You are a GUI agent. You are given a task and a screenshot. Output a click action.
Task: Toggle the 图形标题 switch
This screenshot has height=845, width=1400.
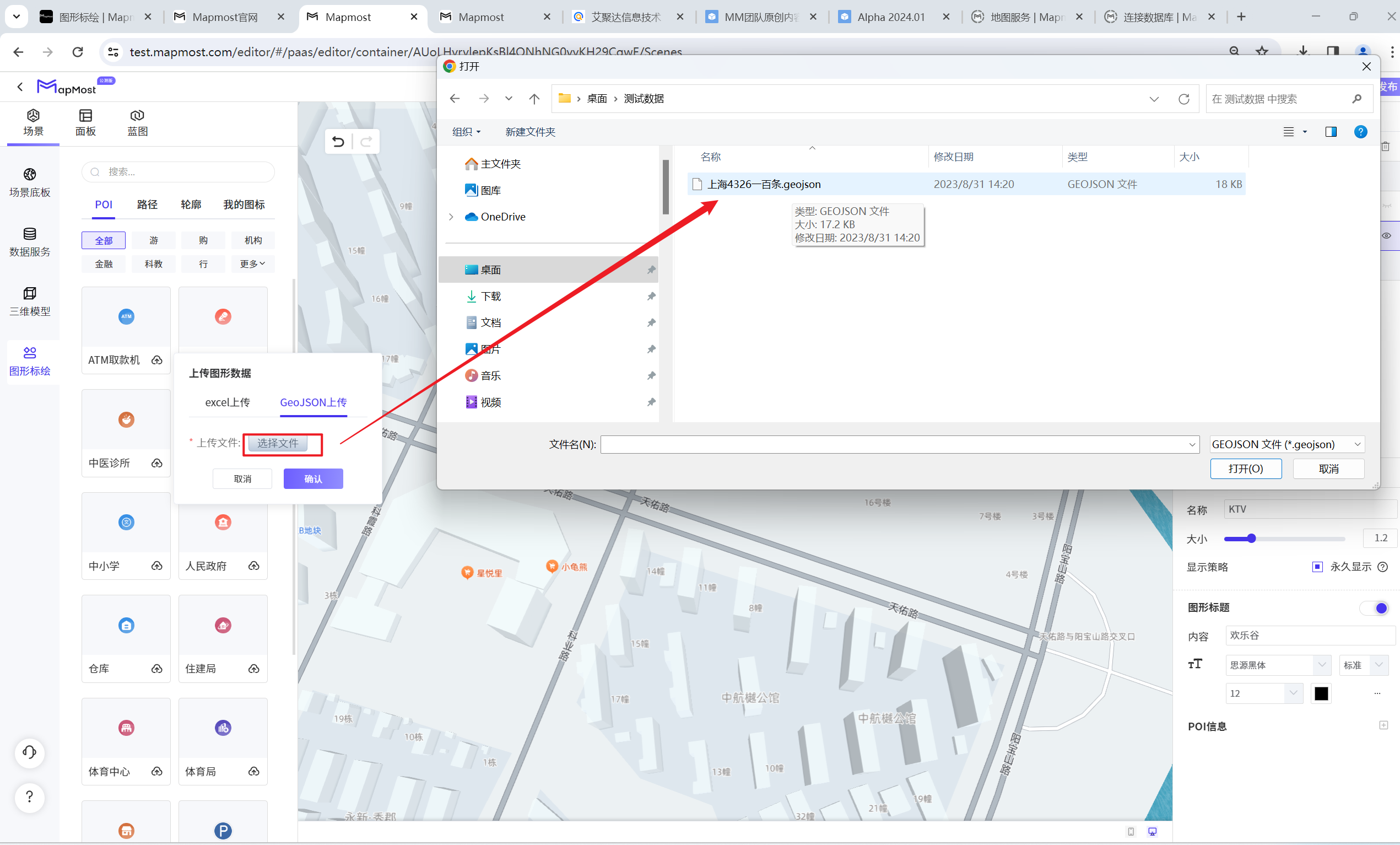1375,608
